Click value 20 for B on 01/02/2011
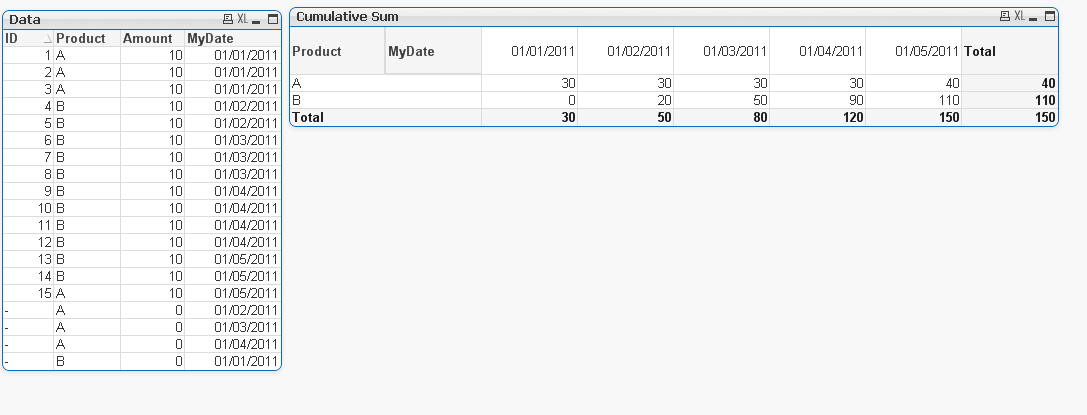The height and width of the screenshot is (415, 1087). coord(625,100)
